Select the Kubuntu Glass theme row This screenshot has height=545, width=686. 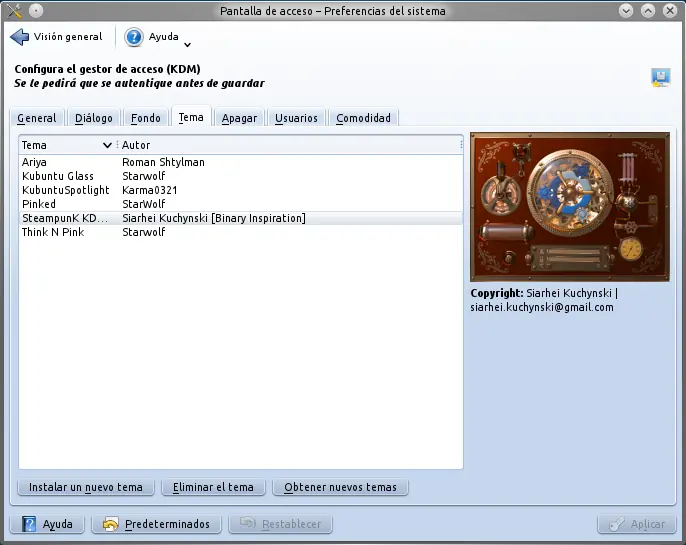coord(241,176)
